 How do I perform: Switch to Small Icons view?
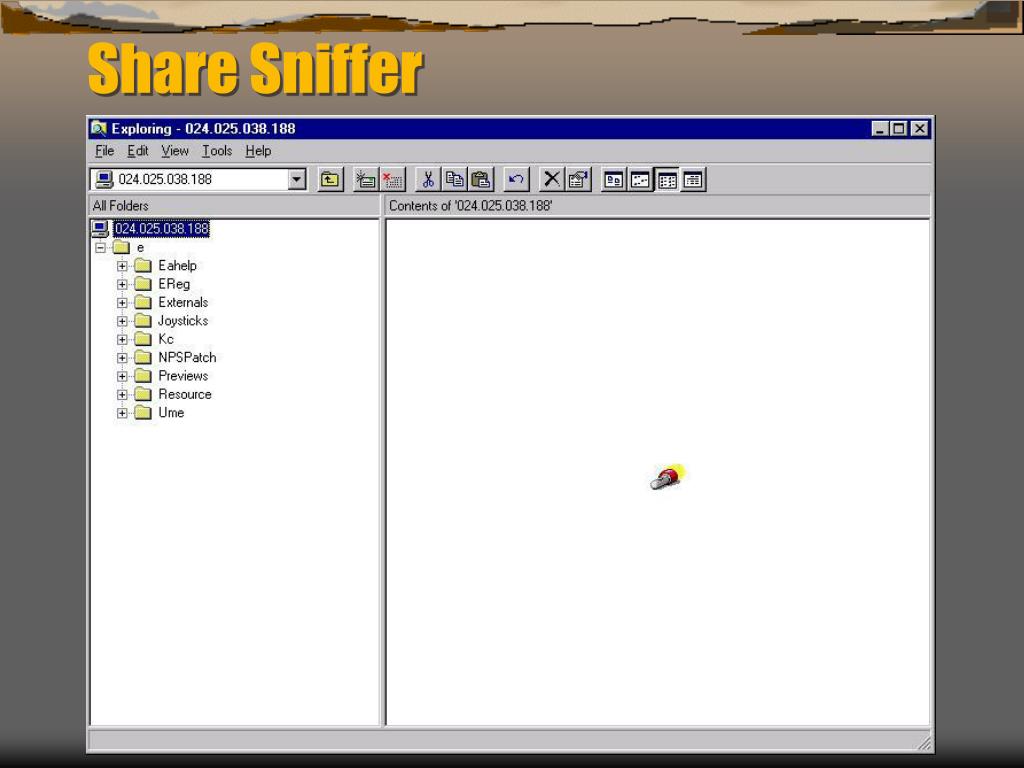640,180
